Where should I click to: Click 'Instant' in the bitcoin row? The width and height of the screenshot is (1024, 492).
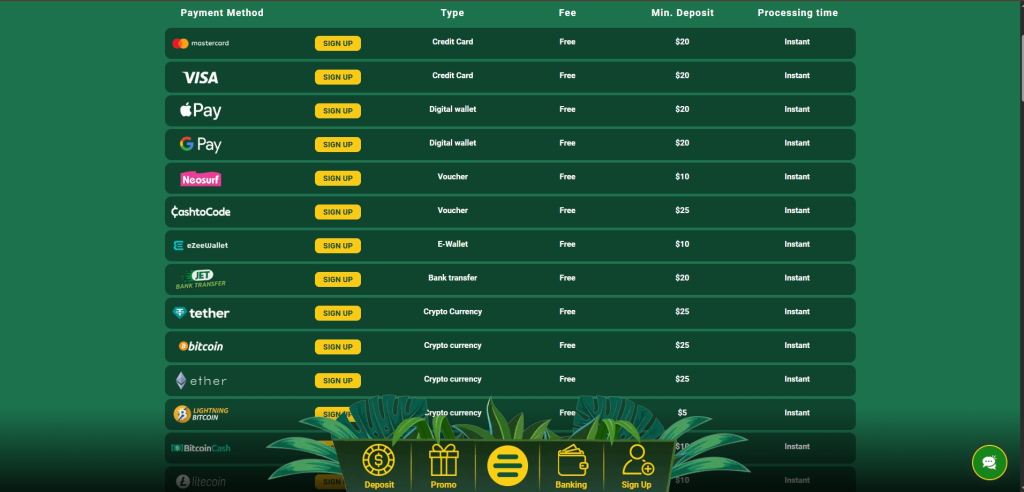point(797,346)
